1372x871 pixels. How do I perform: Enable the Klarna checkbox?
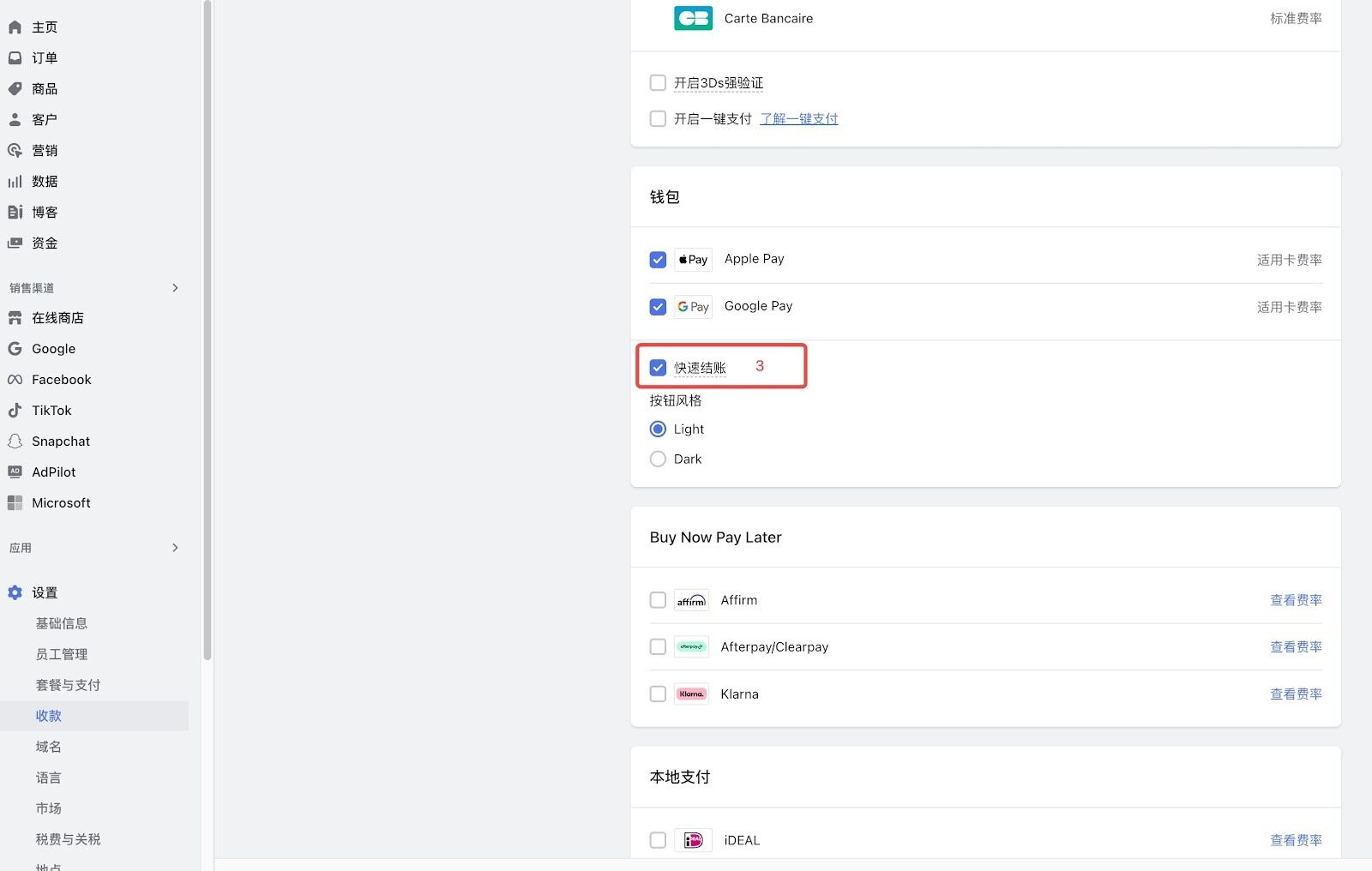click(658, 694)
